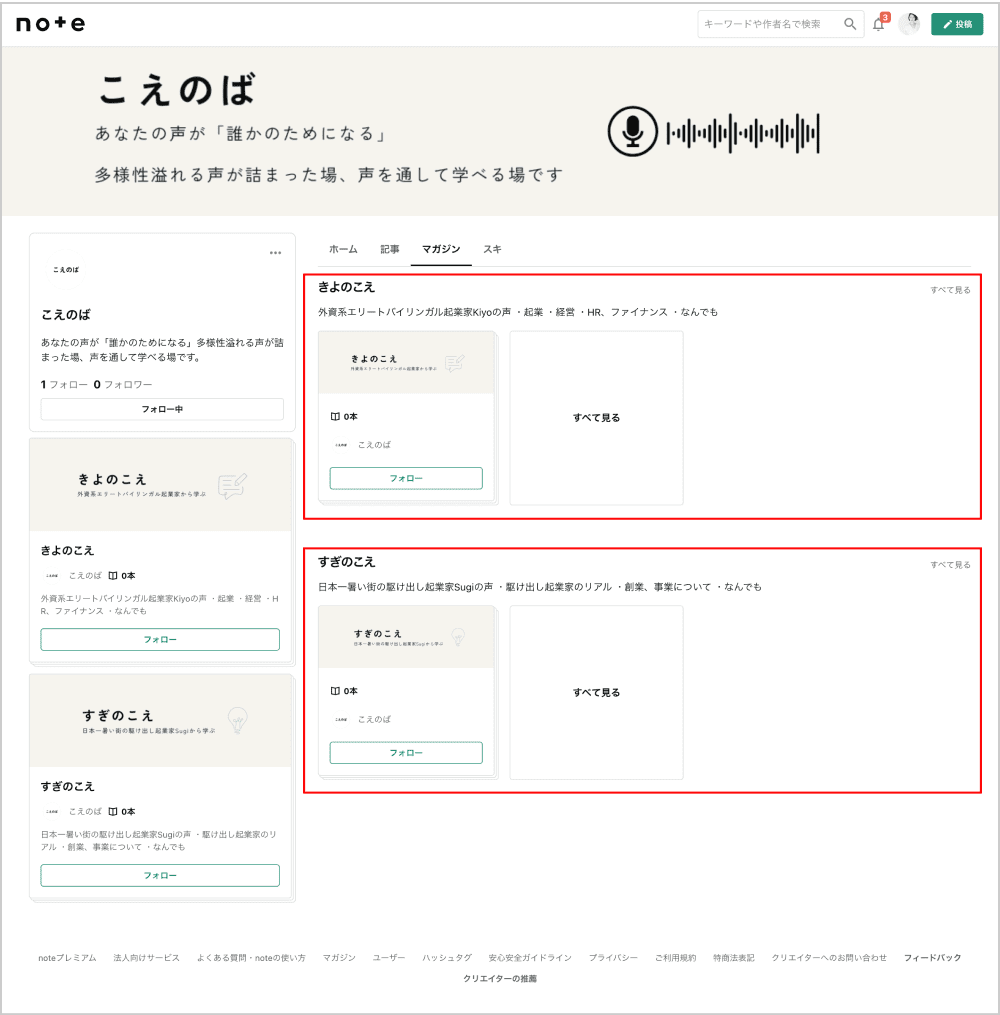The image size is (1000, 1015).
Task: Open the user avatar menu
Action: pyautogui.click(x=909, y=24)
